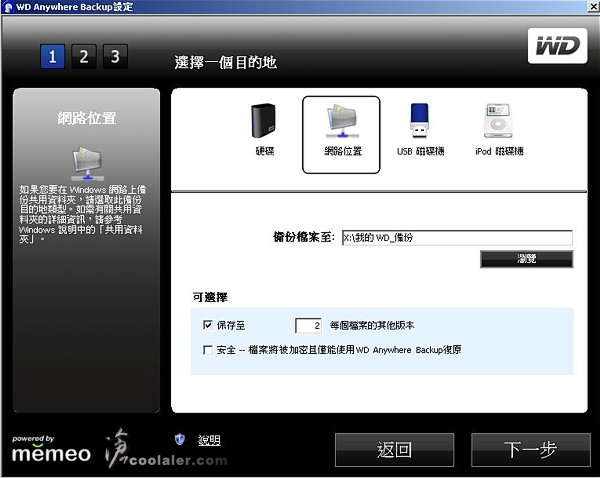Click the network icon in left panel
The width and height of the screenshot is (600, 478).
[87, 163]
